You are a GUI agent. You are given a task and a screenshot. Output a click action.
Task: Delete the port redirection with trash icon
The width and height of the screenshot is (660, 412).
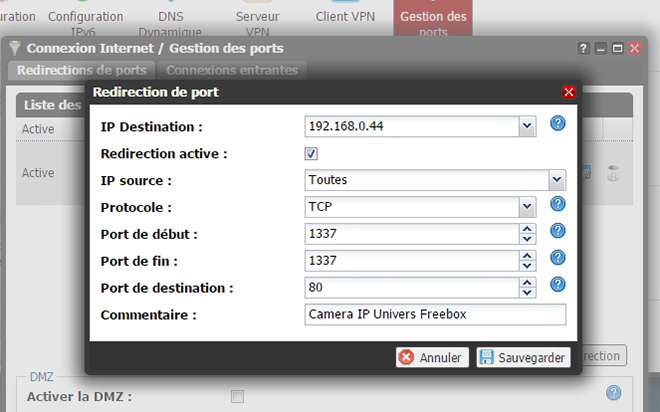(613, 173)
